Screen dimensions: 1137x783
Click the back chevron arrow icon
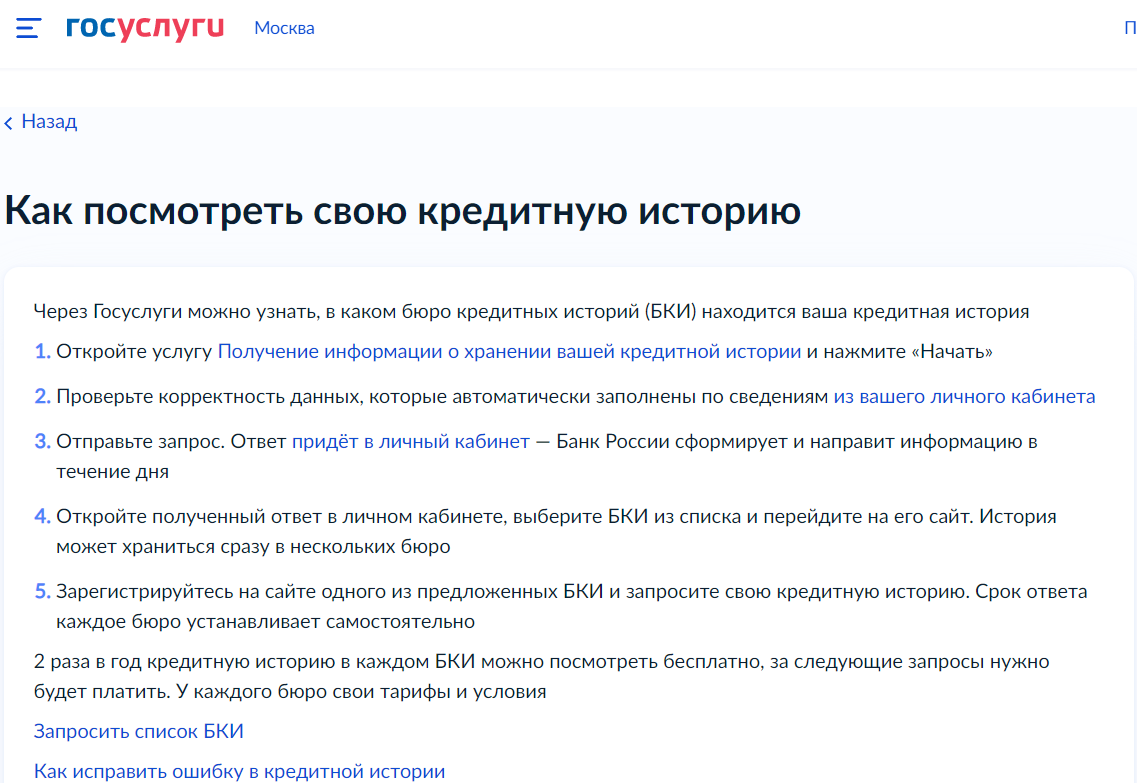pos(9,123)
